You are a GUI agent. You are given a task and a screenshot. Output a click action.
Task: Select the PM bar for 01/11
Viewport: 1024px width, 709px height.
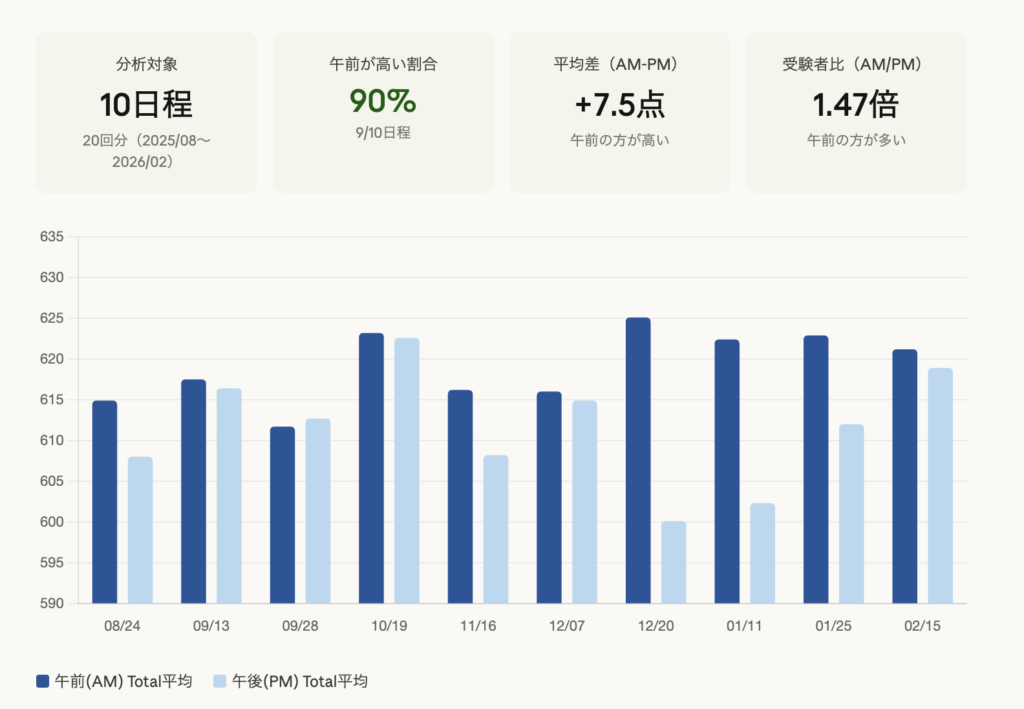762,553
